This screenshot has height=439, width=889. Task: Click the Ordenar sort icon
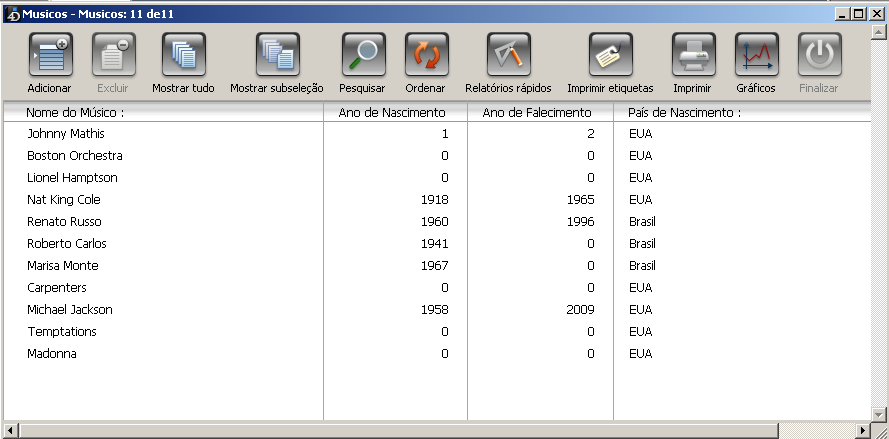point(426,55)
